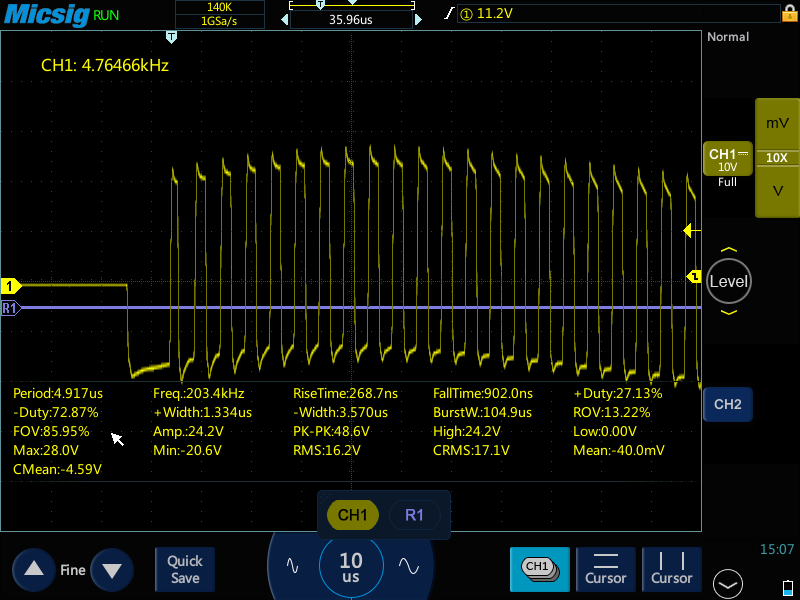Select the FOV:85.95% measurement
The image size is (800, 600).
(x=51, y=431)
